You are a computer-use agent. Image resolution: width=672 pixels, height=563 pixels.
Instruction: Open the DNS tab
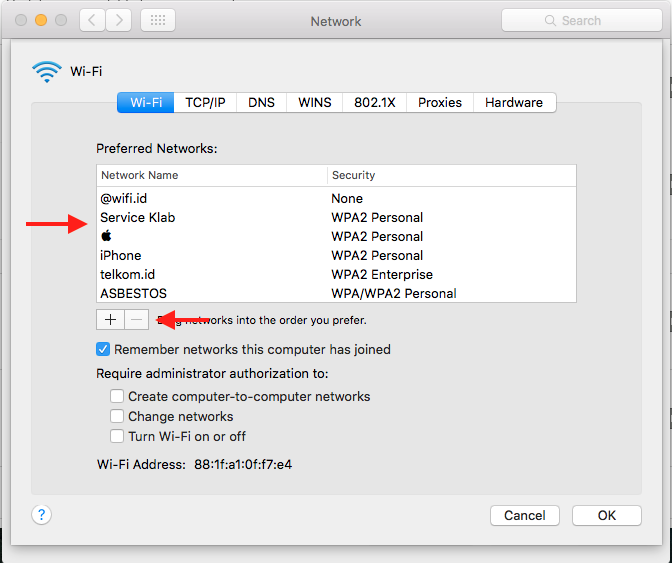261,102
